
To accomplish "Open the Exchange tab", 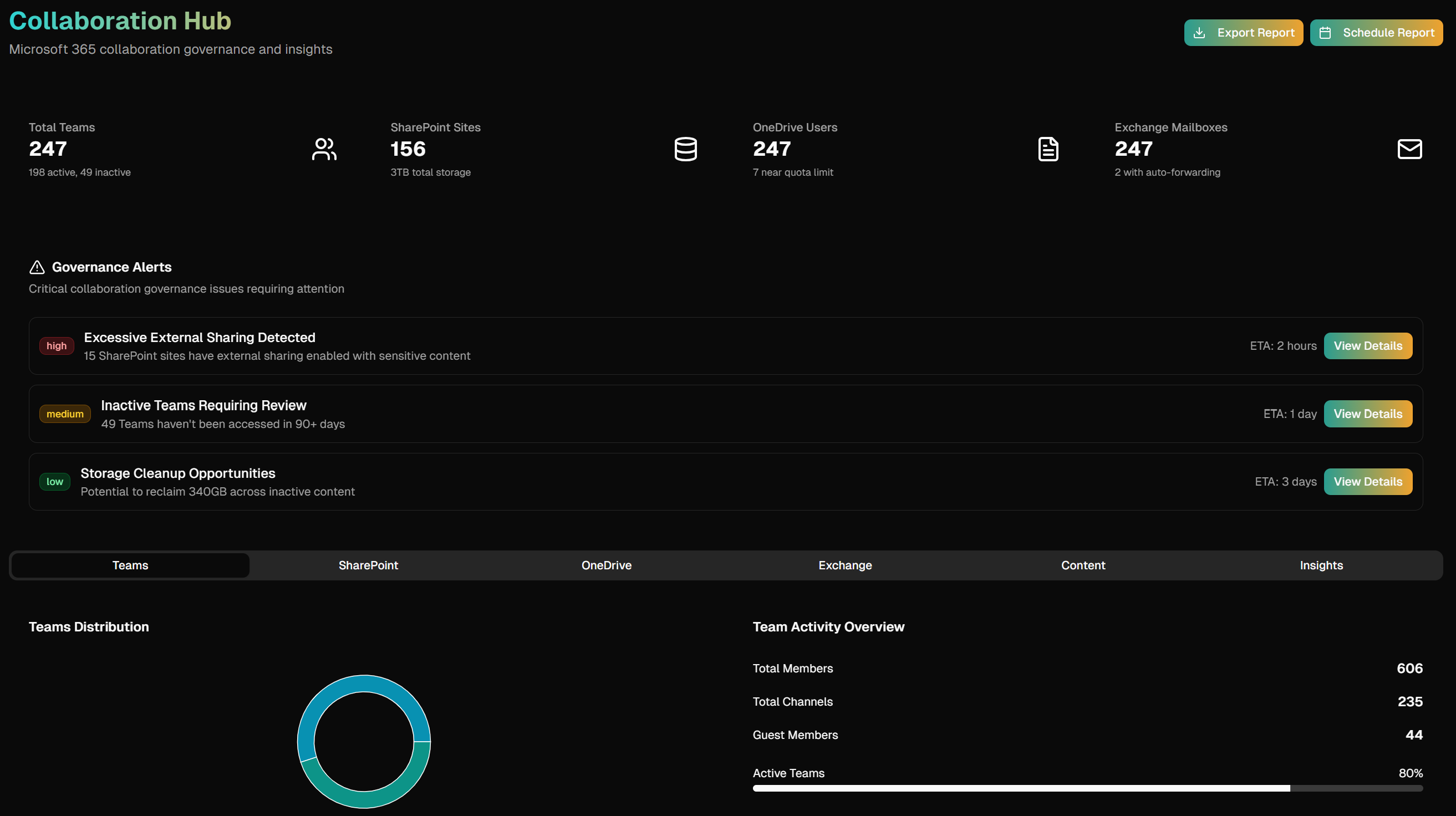I will (844, 565).
